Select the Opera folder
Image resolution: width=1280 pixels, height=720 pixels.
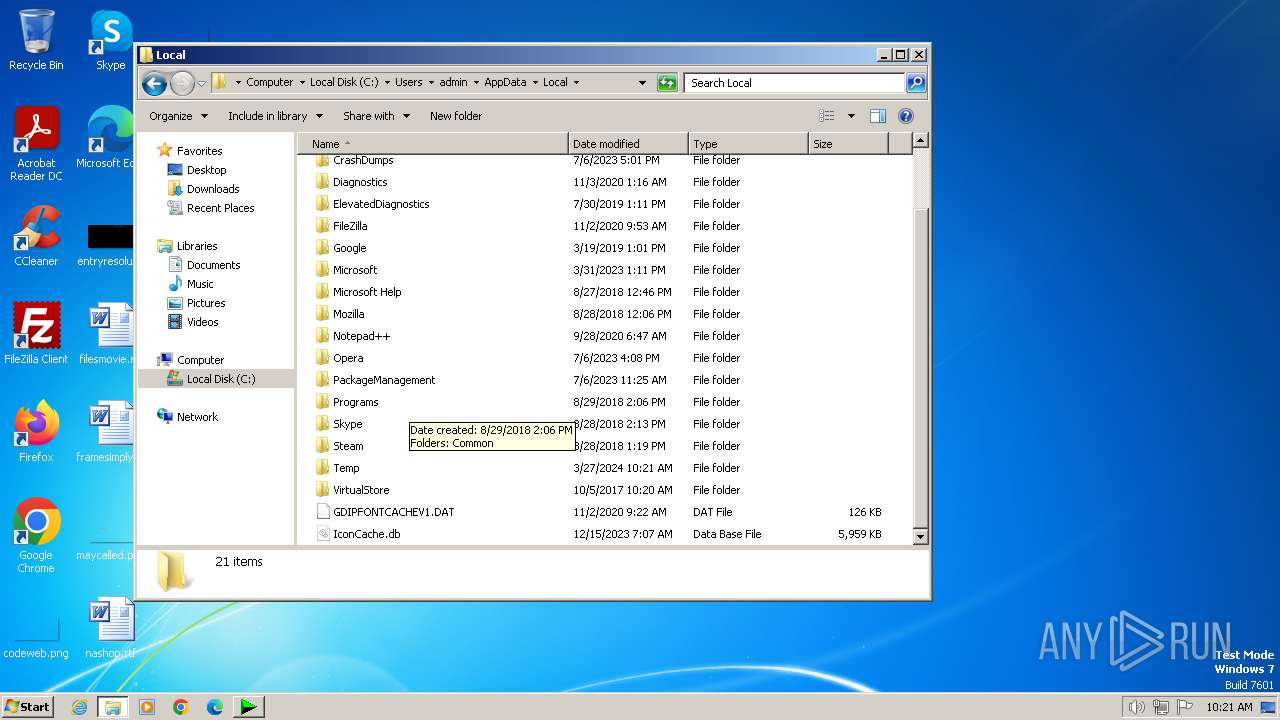348,358
